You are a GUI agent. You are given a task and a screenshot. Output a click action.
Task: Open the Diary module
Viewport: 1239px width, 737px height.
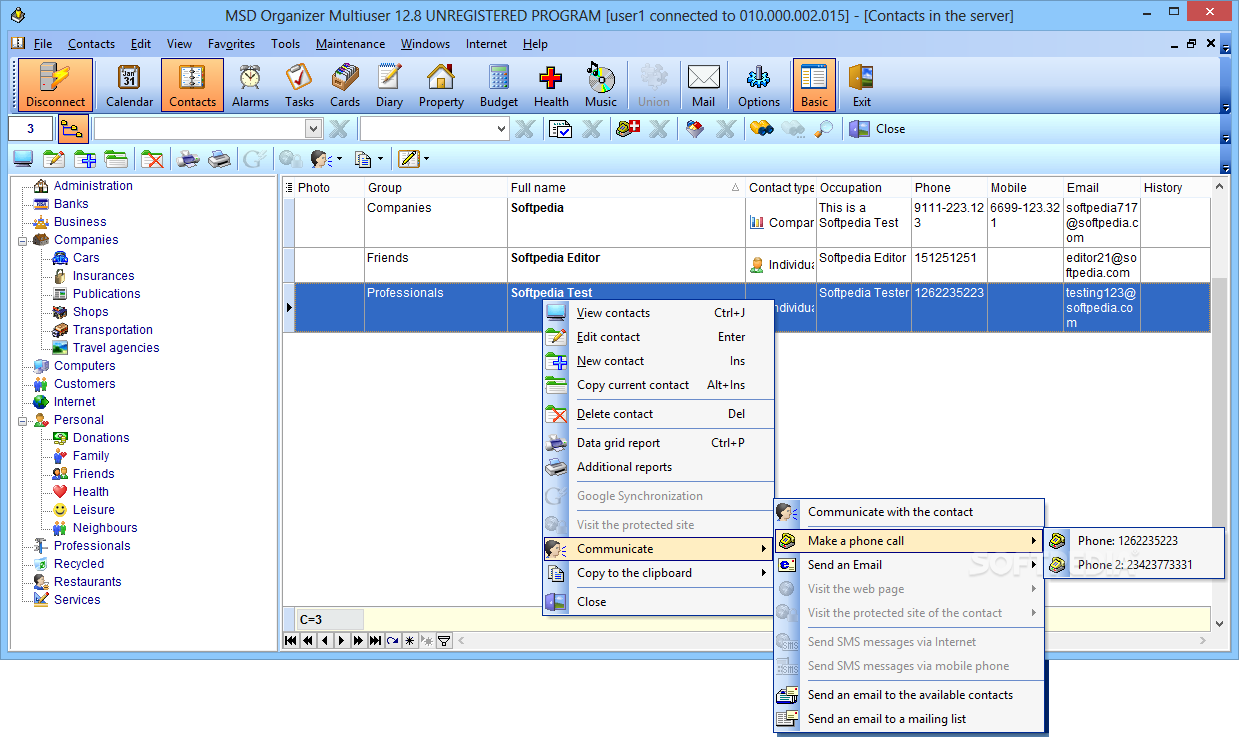click(x=389, y=85)
